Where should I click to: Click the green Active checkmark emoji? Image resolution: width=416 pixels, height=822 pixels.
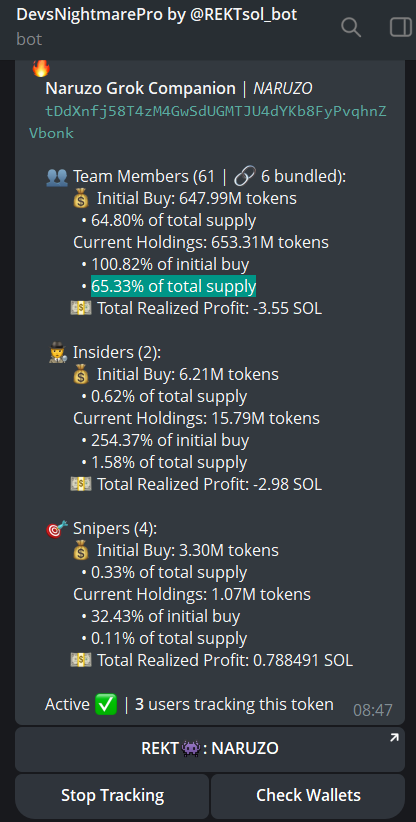click(x=106, y=705)
